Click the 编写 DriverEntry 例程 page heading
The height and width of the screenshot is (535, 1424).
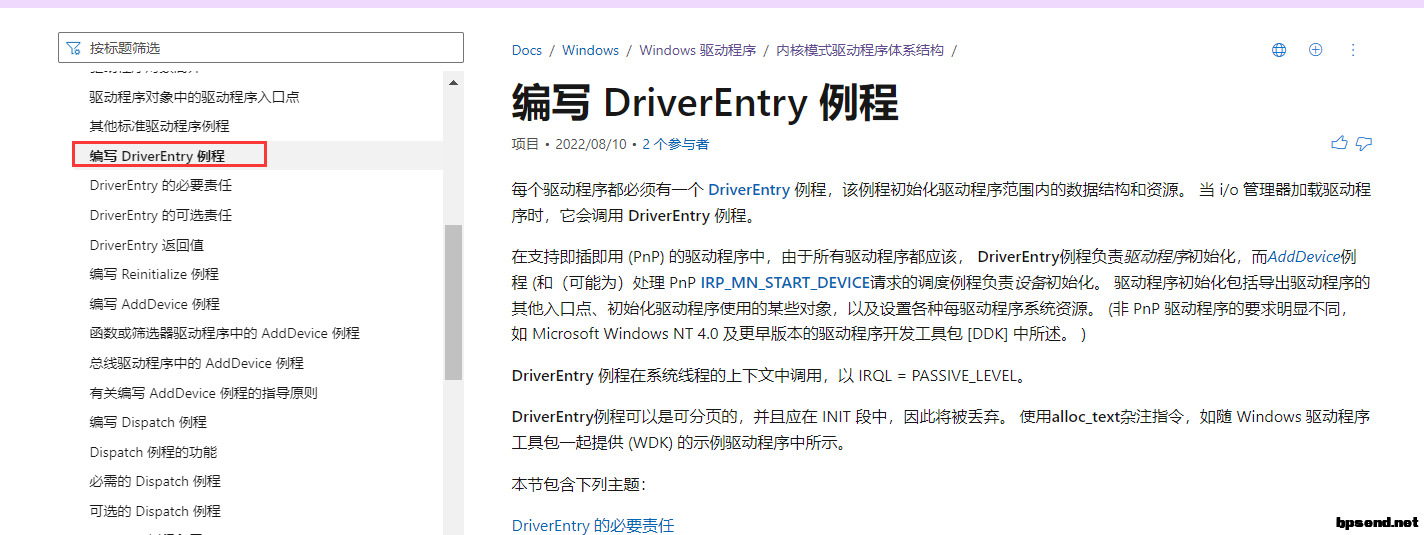705,102
